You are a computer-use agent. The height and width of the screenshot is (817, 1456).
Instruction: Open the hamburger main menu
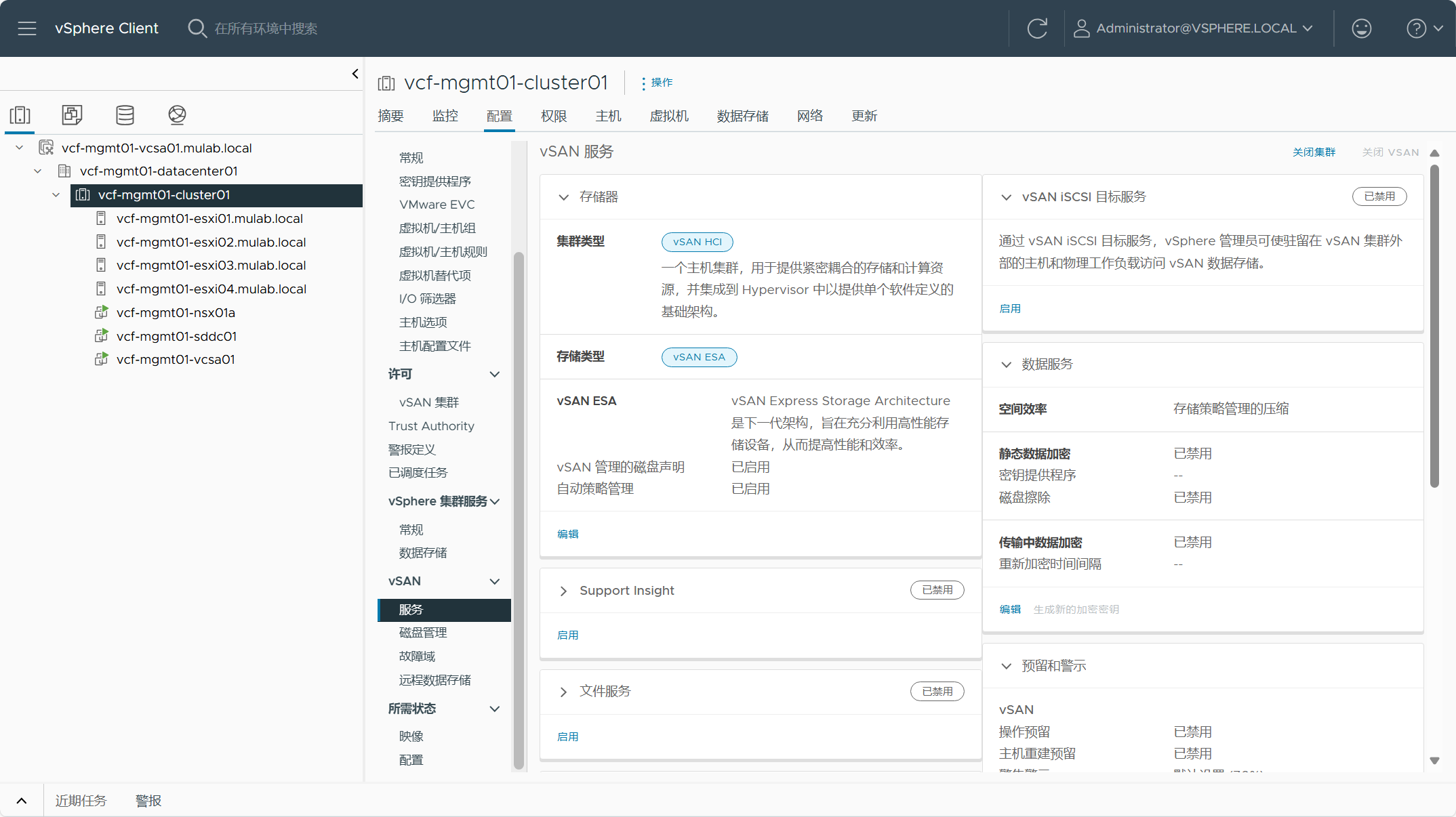[x=27, y=28]
